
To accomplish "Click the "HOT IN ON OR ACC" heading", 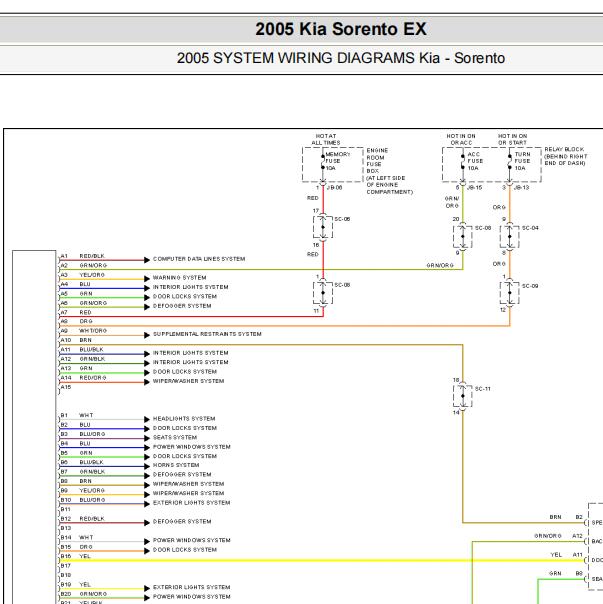I will point(461,139).
